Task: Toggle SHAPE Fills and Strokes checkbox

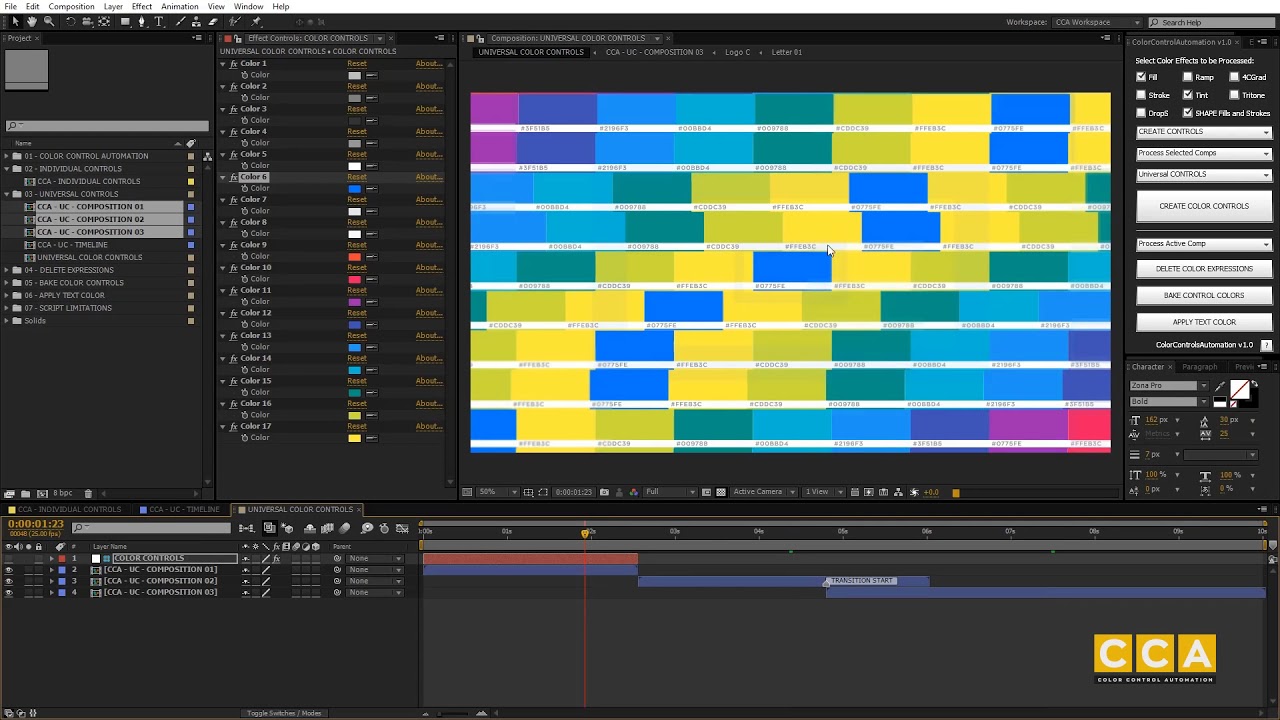Action: 1188,113
